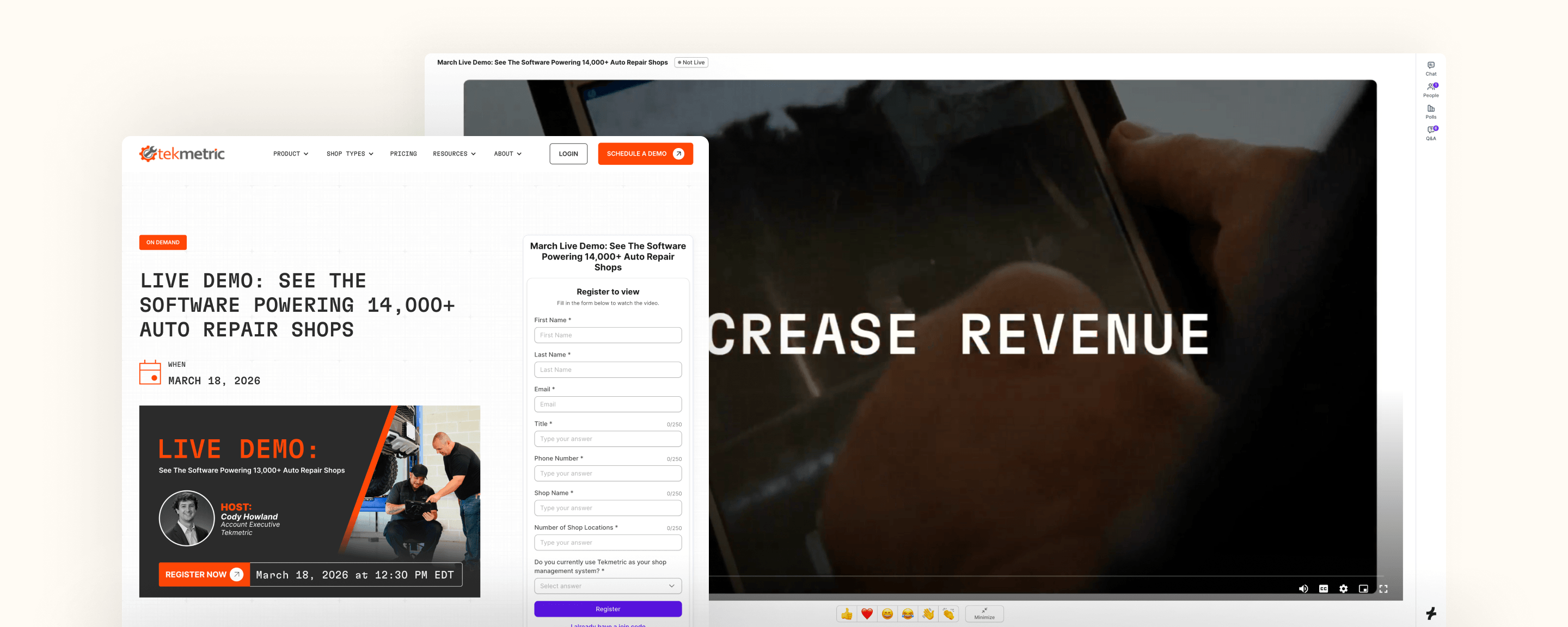
Task: Open the Polls panel
Action: coord(1430,111)
